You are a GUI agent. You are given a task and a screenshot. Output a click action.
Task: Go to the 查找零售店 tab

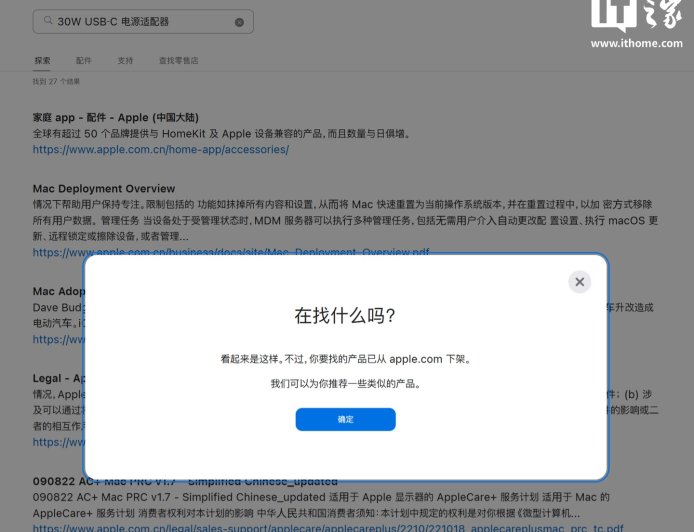point(178,61)
